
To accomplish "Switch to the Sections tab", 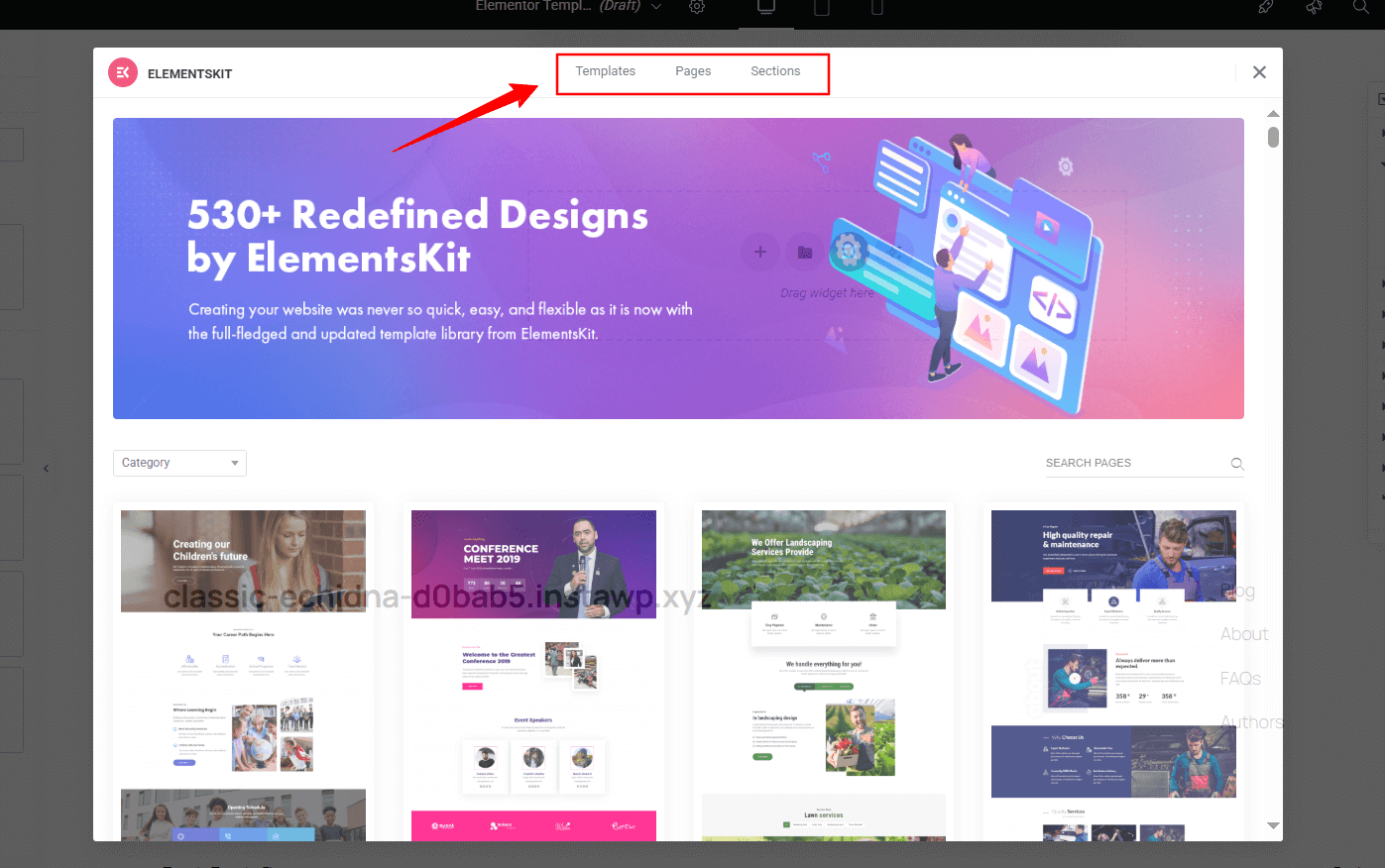I will coord(775,71).
